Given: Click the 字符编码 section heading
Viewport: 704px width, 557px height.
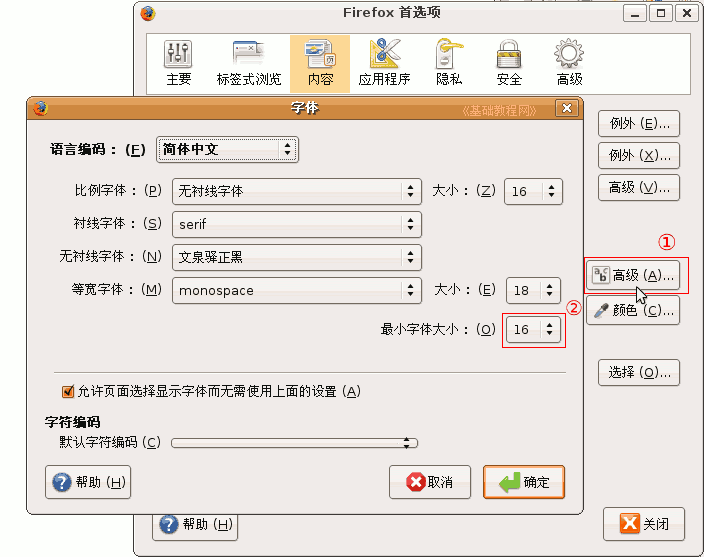Looking at the screenshot, I should coord(72,422).
